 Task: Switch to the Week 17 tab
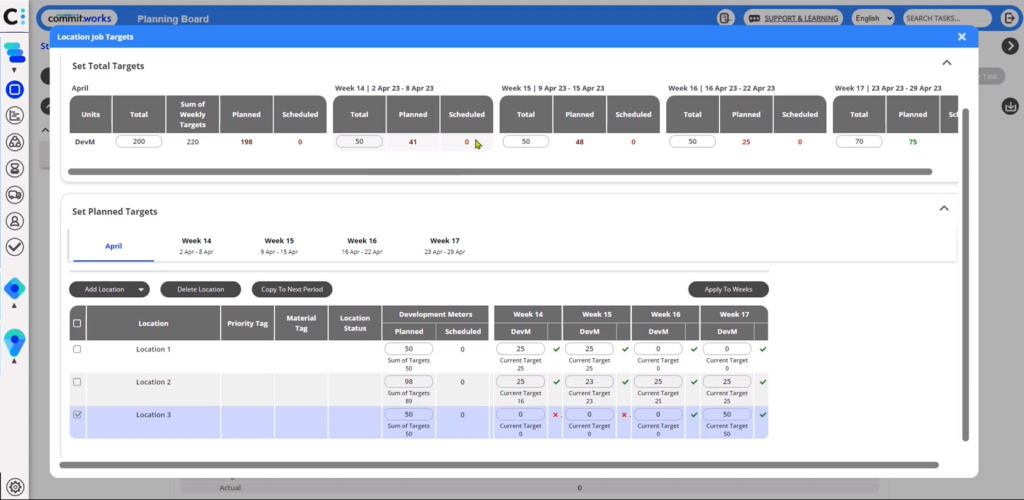444,246
